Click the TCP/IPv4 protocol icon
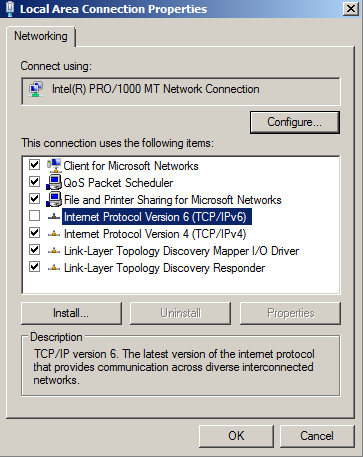Viewport: 363px width, 457px height. coord(54,234)
